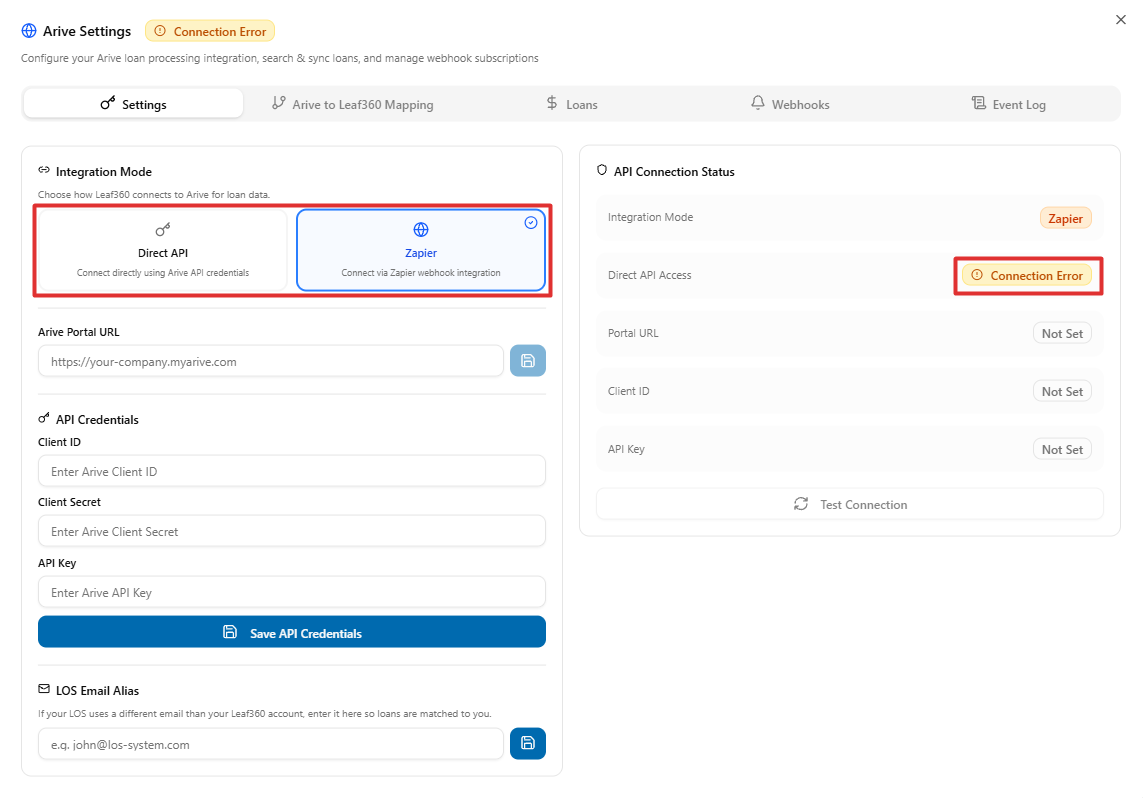This screenshot has width=1143, height=798.
Task: Open the Webhooks tab
Action: 790,104
